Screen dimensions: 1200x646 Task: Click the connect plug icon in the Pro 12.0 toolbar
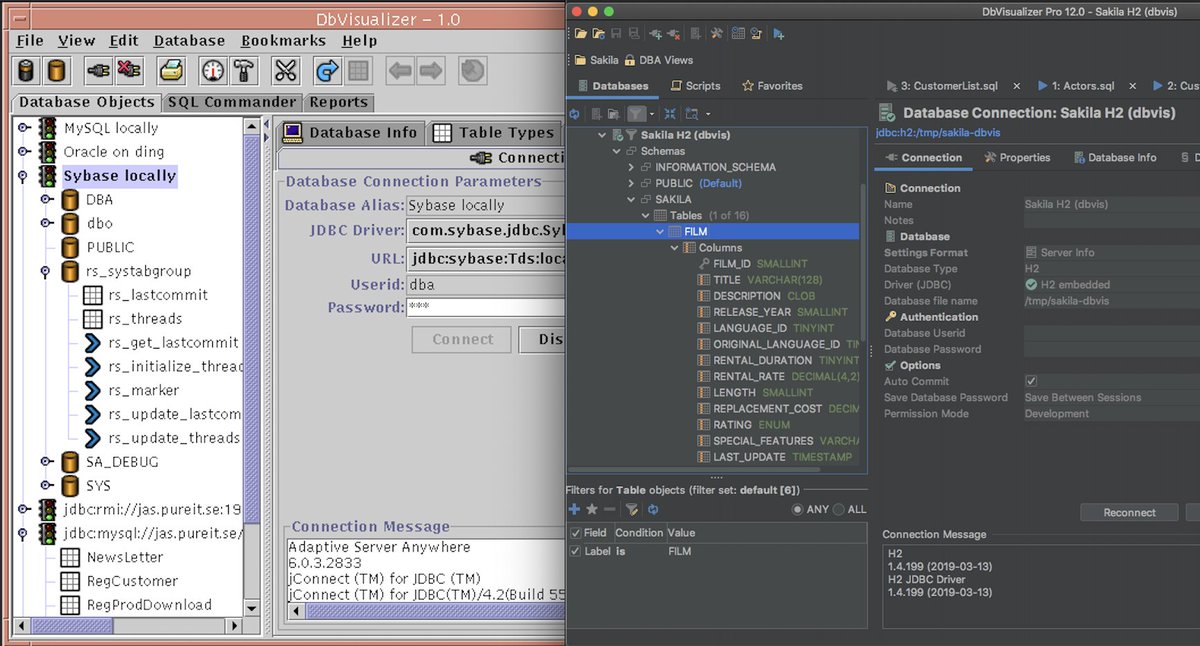655,33
